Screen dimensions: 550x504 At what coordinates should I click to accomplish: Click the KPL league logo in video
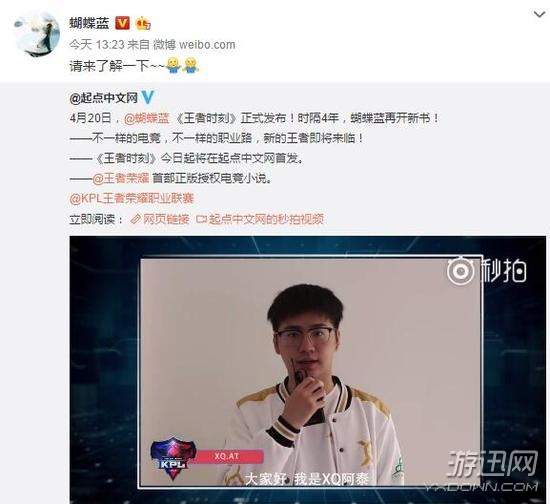click(x=173, y=458)
